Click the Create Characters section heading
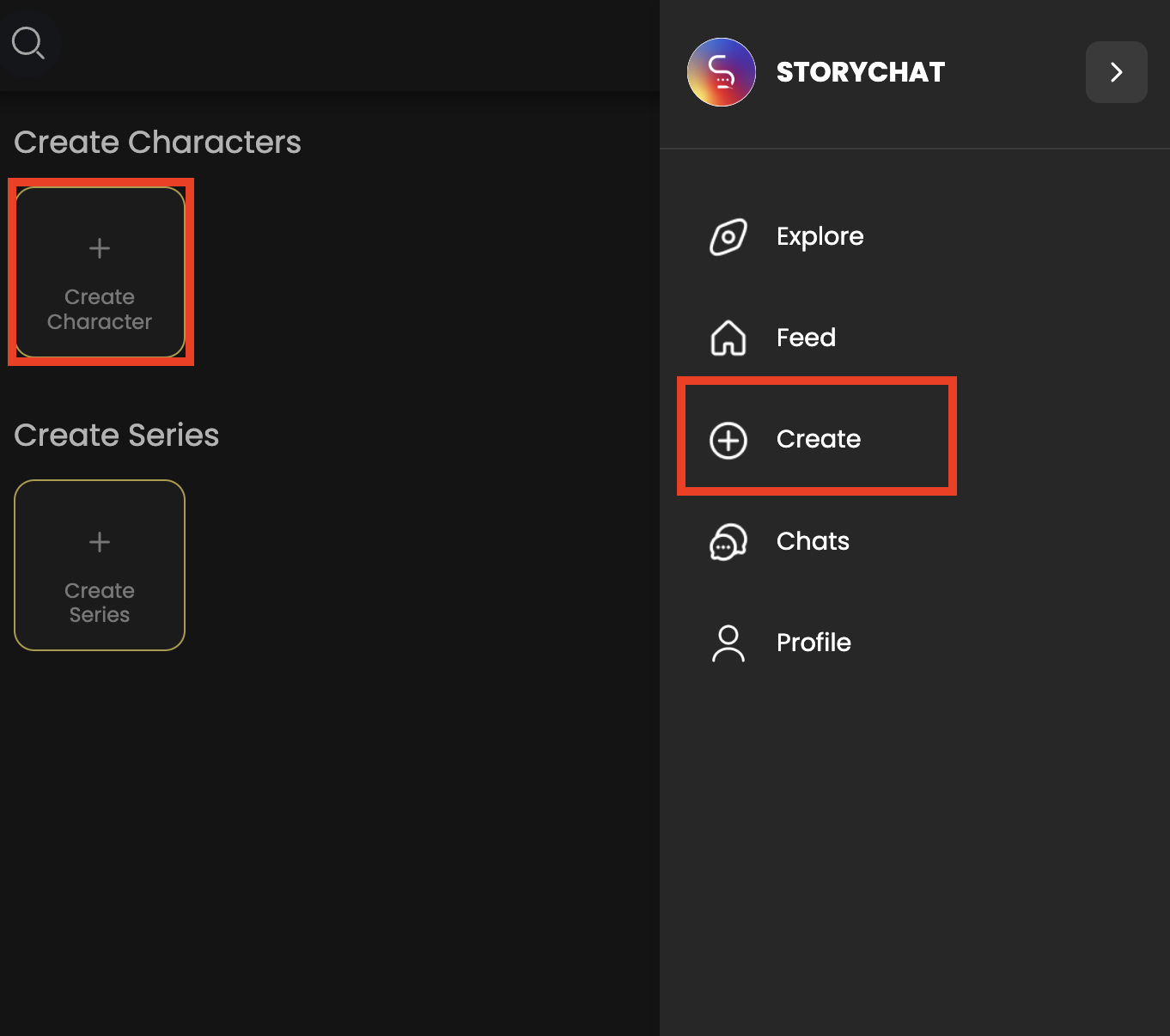 click(157, 143)
